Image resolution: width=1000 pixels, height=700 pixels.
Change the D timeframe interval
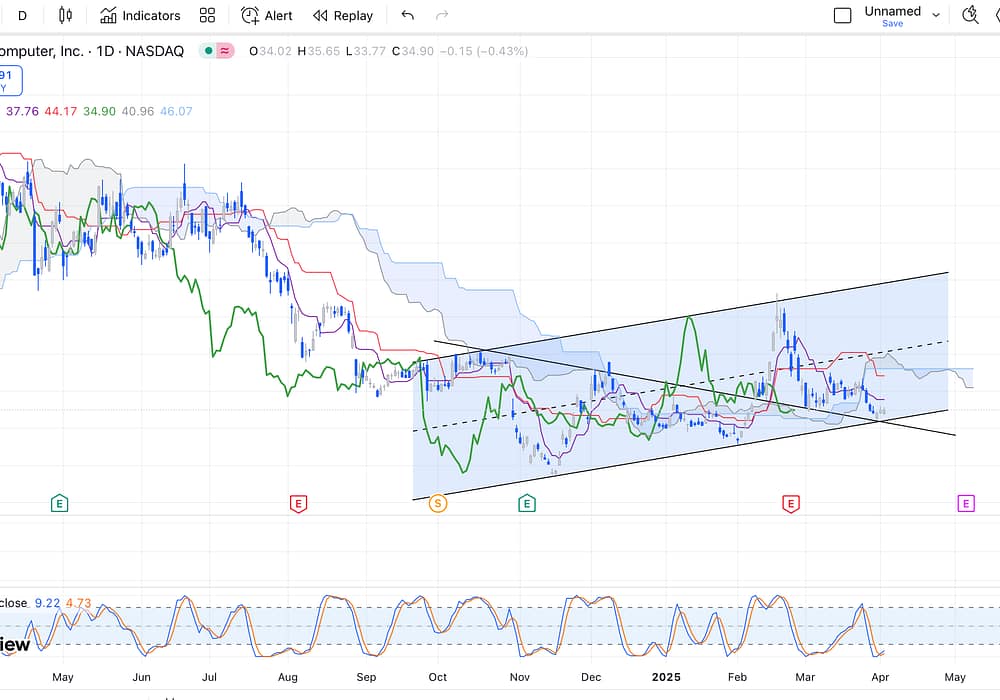[22, 15]
